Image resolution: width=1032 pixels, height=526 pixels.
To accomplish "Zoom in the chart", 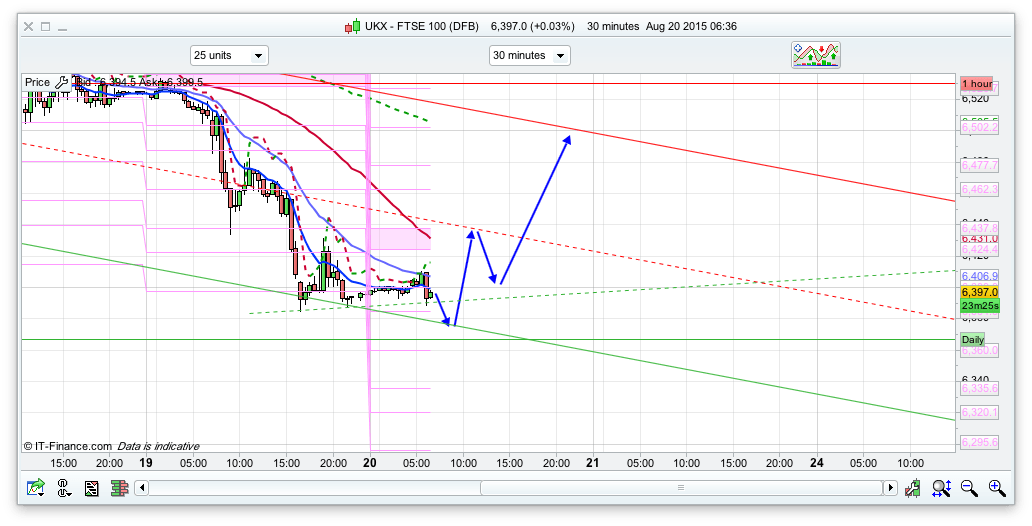I will (x=996, y=488).
